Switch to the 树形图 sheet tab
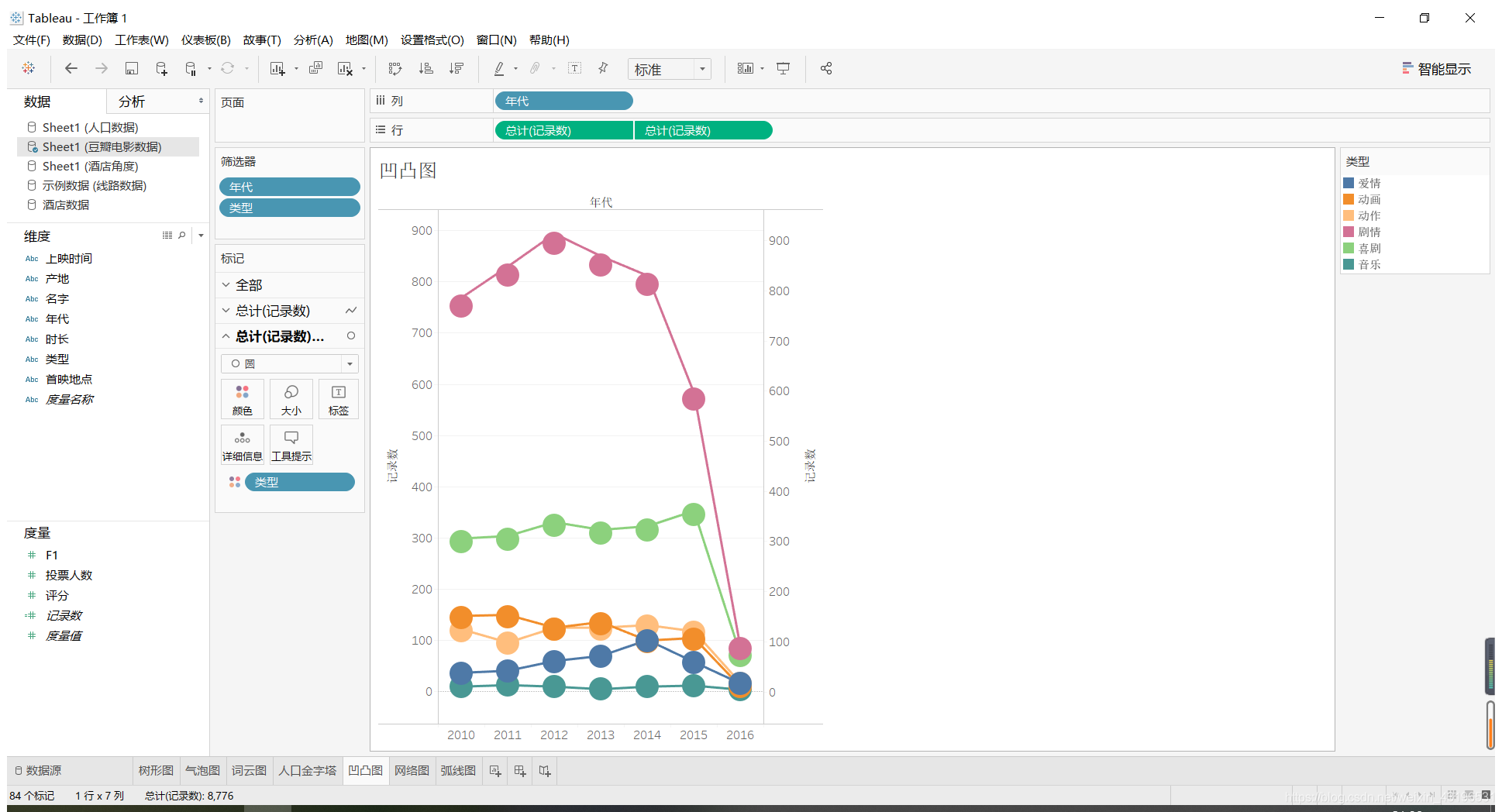 coord(156,771)
